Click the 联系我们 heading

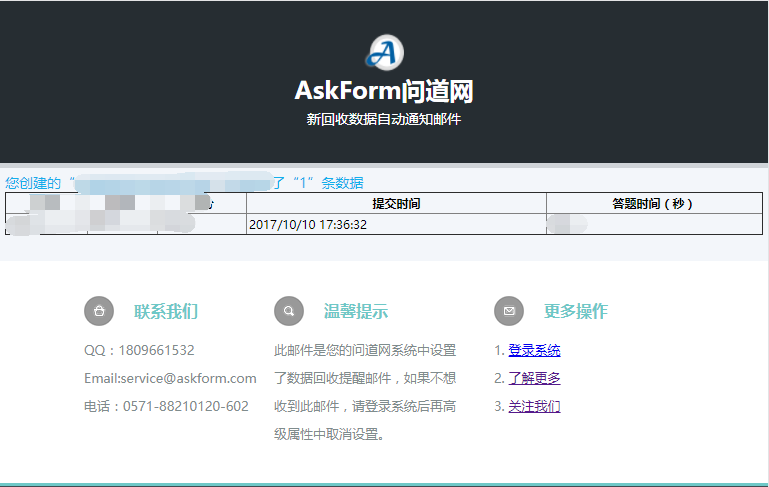point(166,311)
